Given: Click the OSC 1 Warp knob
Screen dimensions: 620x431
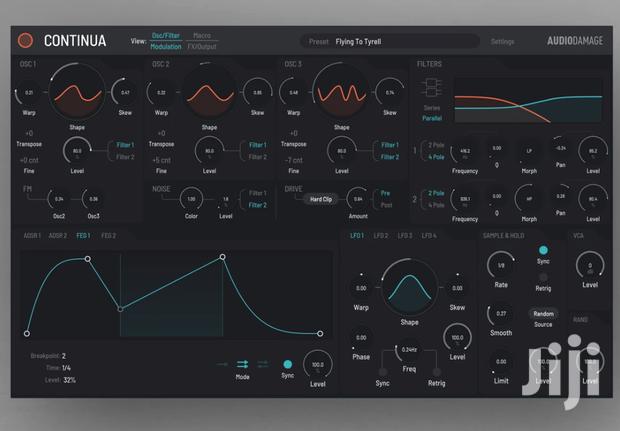Looking at the screenshot, I should tap(29, 93).
